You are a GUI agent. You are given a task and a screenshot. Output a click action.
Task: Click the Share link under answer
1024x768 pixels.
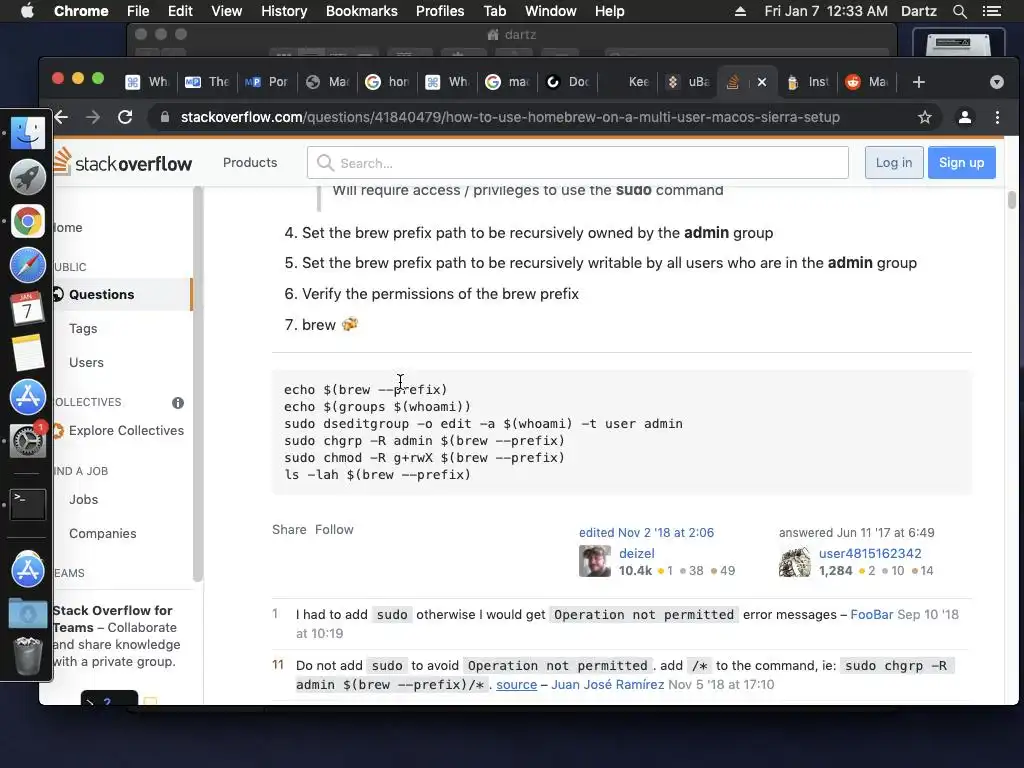(x=289, y=530)
